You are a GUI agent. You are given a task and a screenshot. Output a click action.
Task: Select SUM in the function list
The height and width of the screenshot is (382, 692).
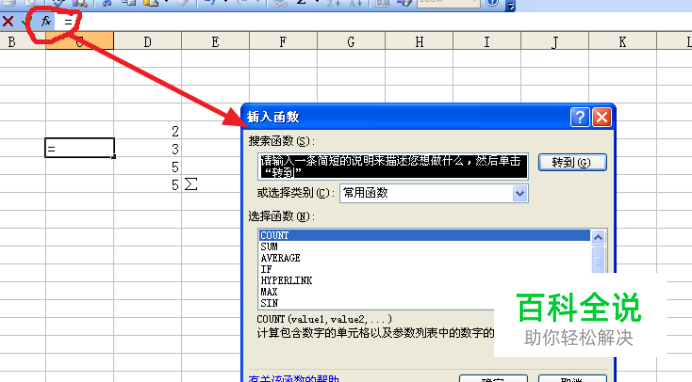(425, 247)
